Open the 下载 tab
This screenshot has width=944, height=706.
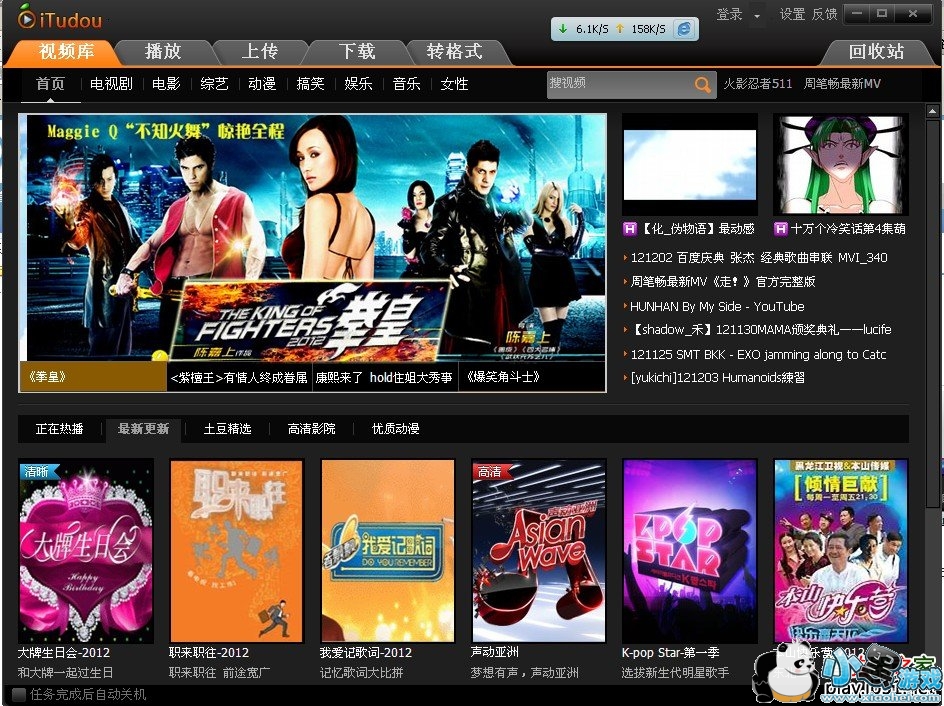(357, 52)
